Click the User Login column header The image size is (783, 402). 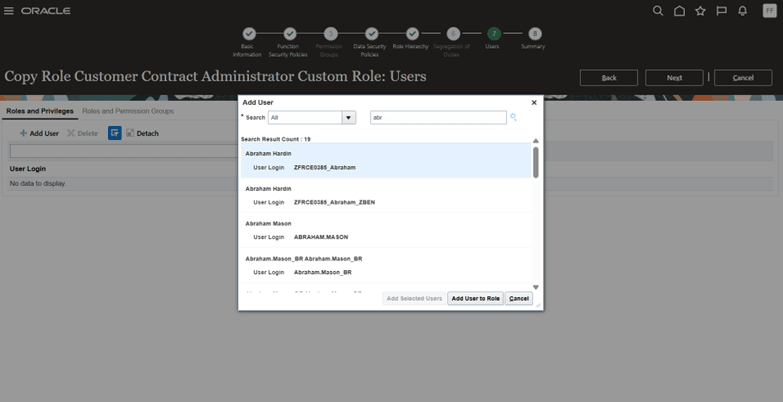point(28,169)
